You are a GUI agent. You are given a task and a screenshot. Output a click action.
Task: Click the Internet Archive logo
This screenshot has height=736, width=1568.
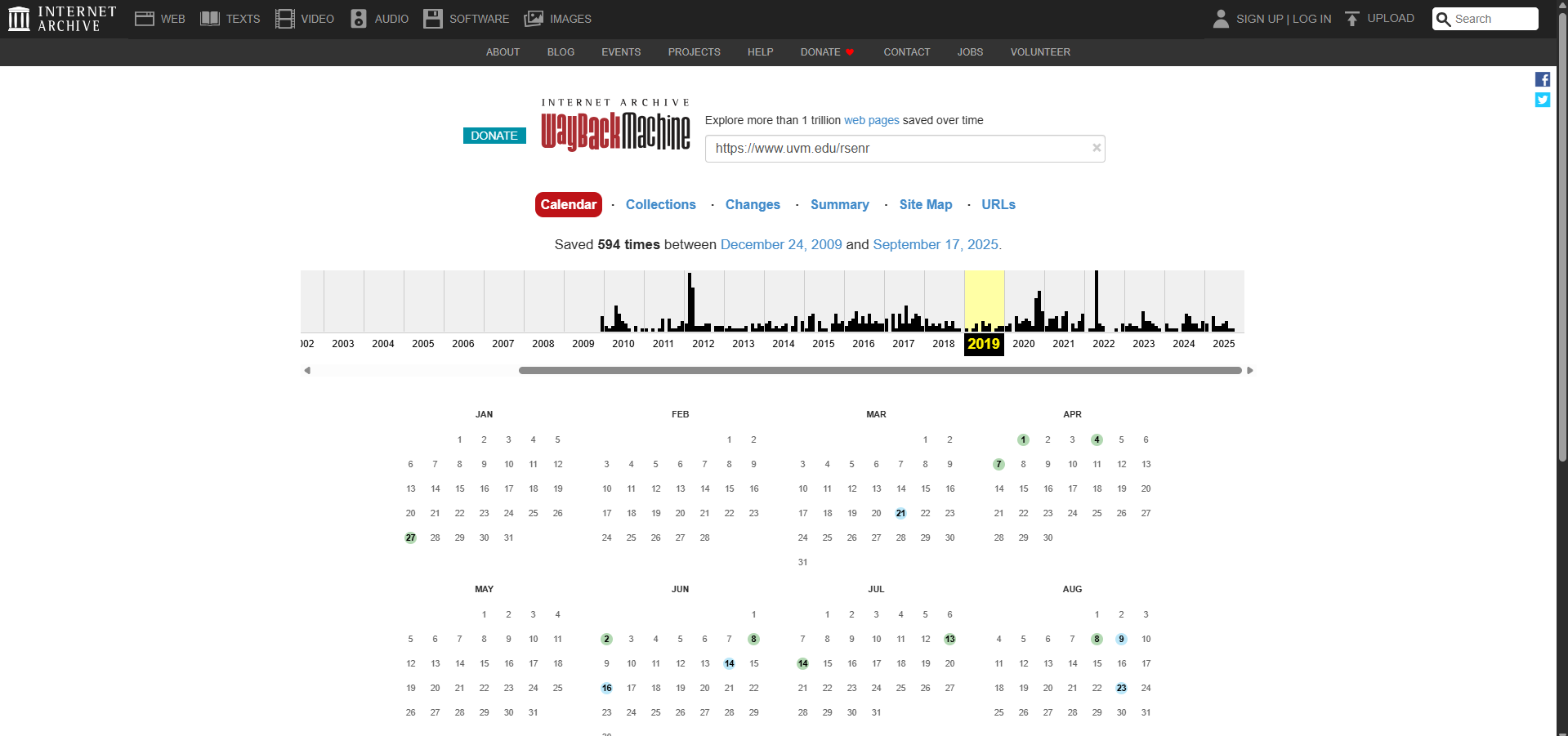tap(62, 19)
